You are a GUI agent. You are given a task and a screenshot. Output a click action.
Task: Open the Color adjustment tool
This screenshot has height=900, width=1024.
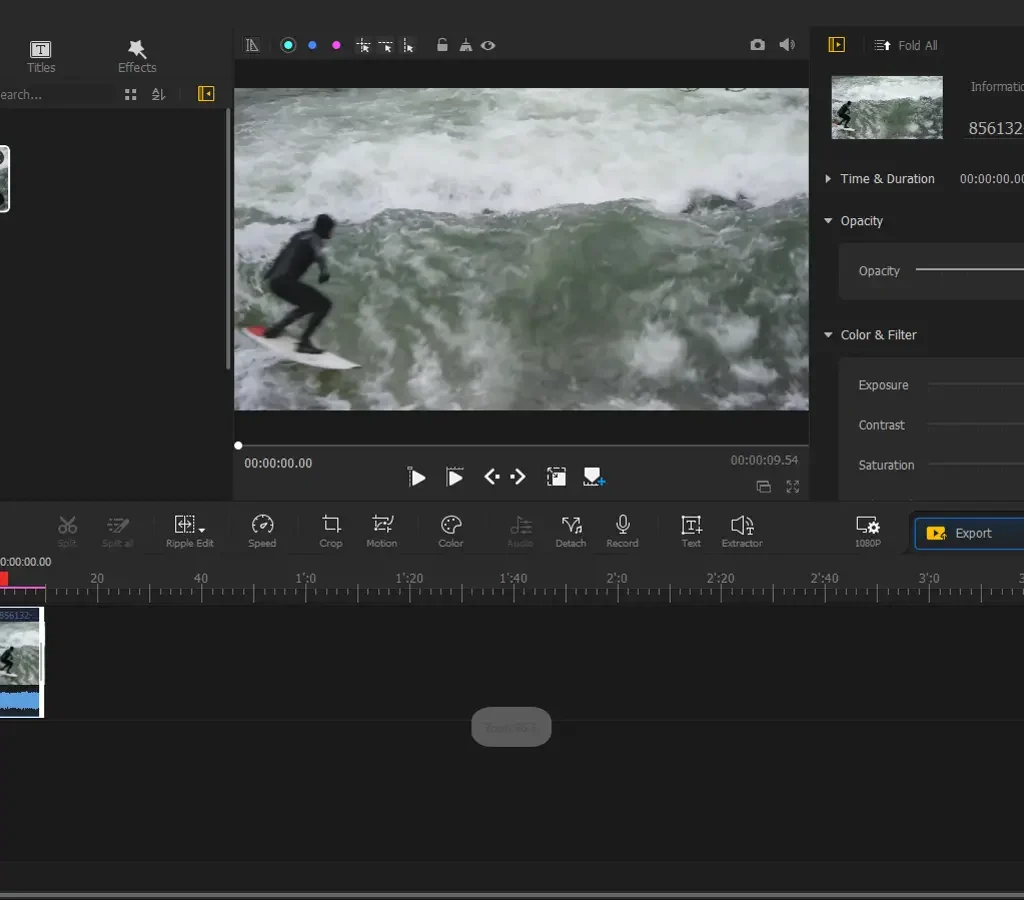point(451,530)
